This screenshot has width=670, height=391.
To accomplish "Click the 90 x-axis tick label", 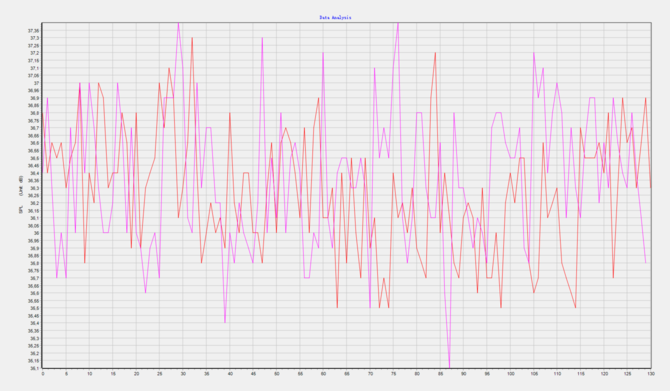I will 464,373.
